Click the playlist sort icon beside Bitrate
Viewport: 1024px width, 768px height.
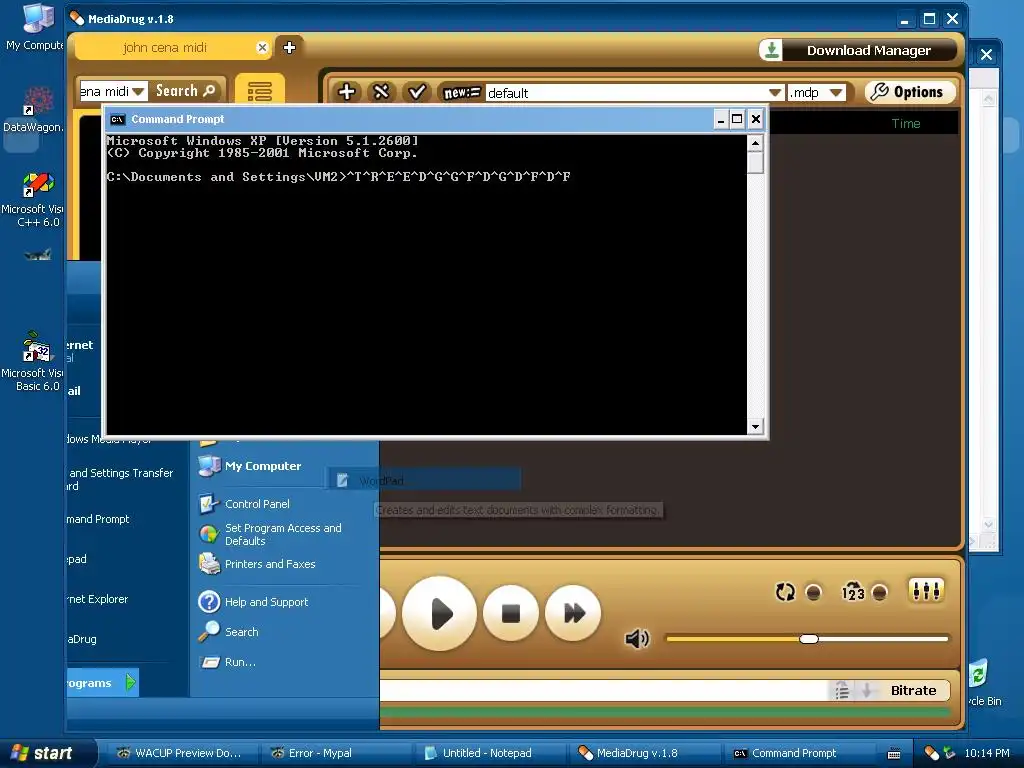point(842,690)
